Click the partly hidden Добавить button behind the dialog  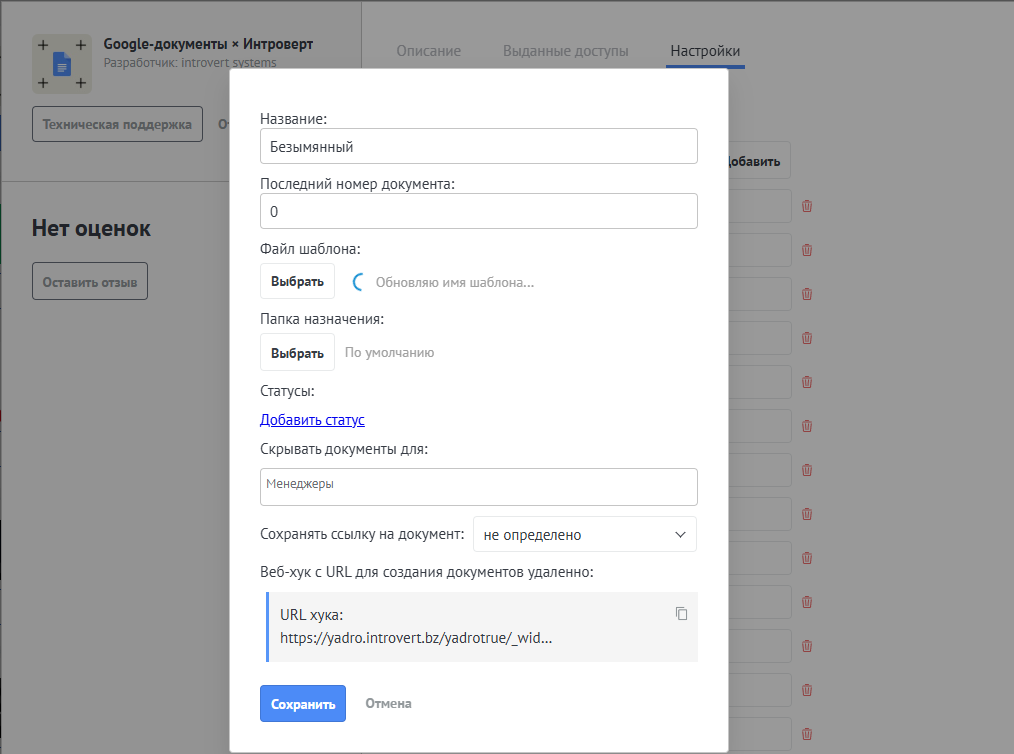[x=757, y=160]
